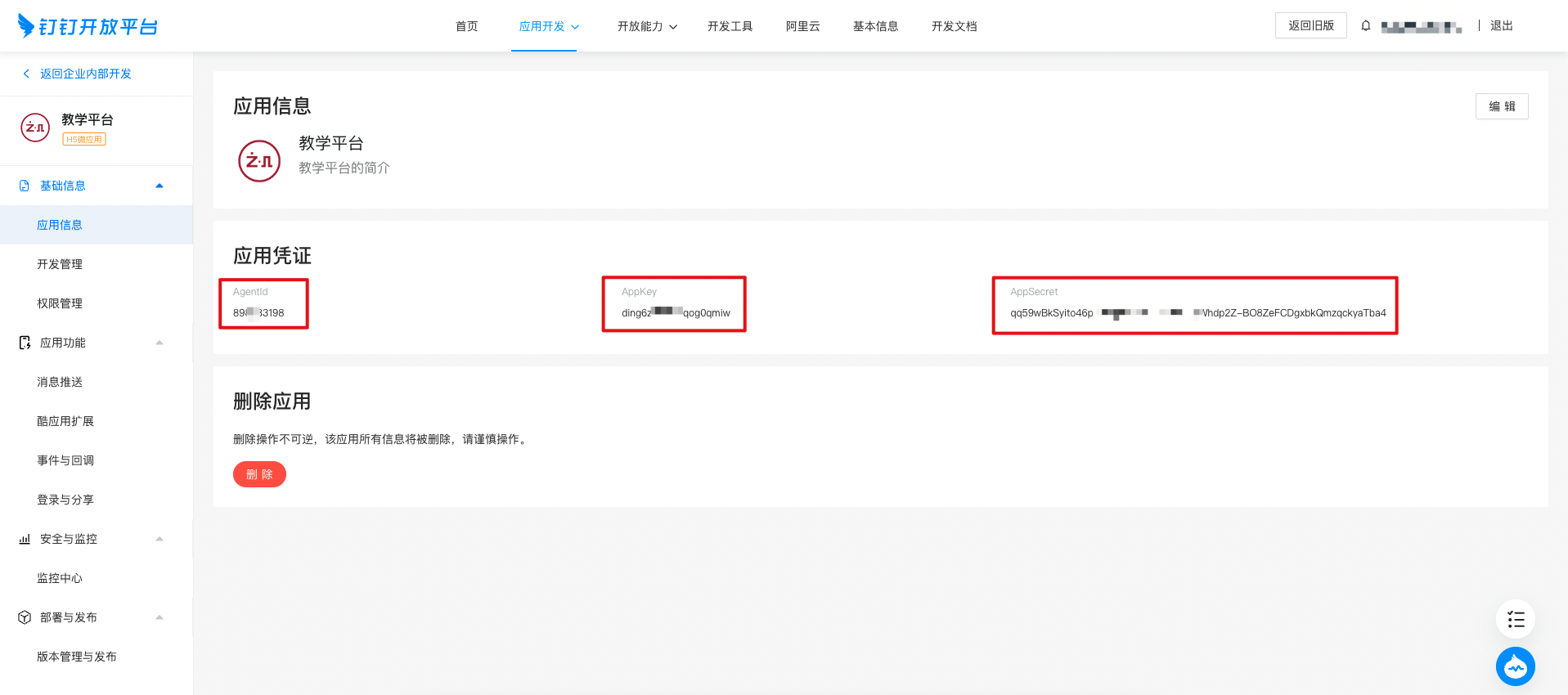The width and height of the screenshot is (1568, 695).
Task: Open the blue assistant chat bubble
Action: pyautogui.click(x=1516, y=666)
